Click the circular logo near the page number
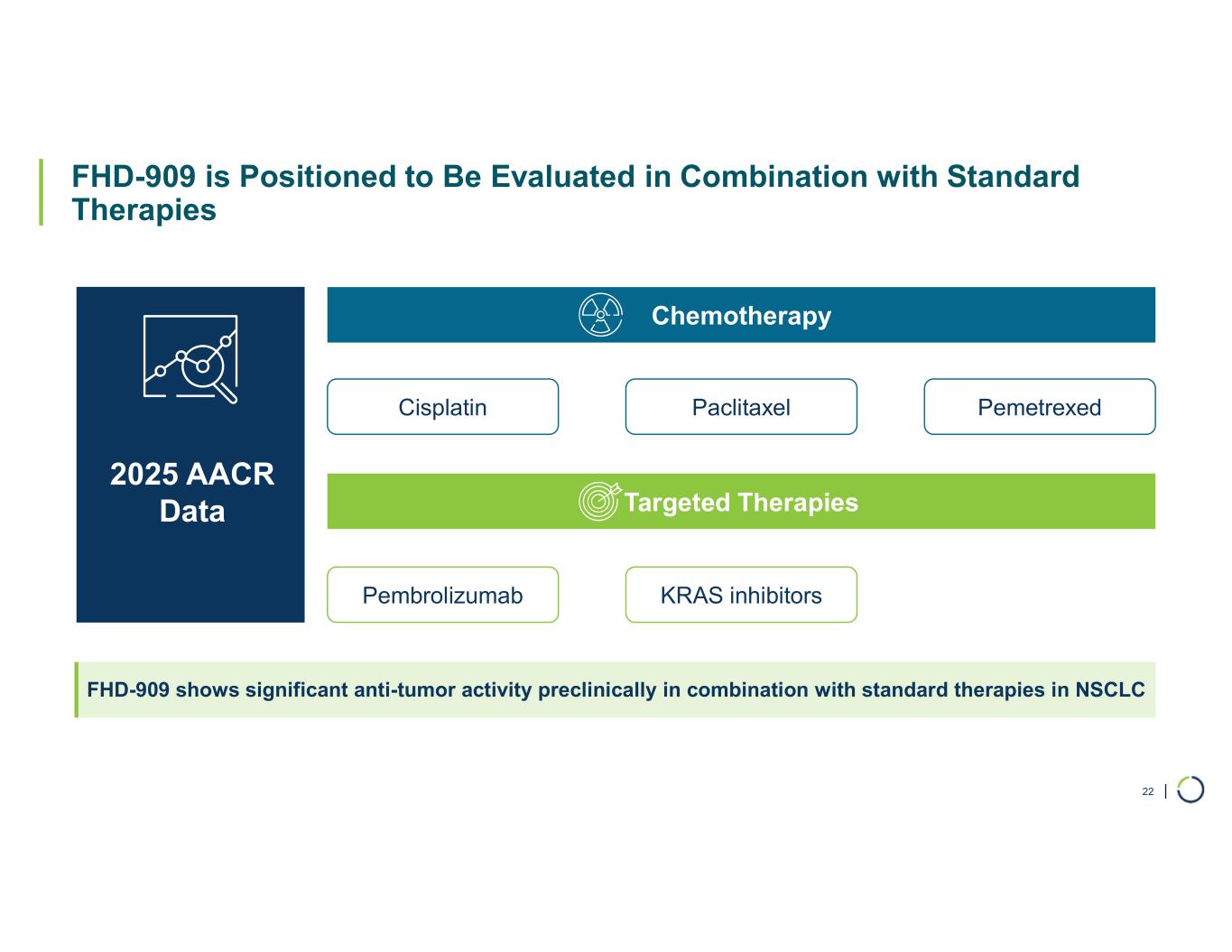The height and width of the screenshot is (952, 1232). pyautogui.click(x=1190, y=790)
